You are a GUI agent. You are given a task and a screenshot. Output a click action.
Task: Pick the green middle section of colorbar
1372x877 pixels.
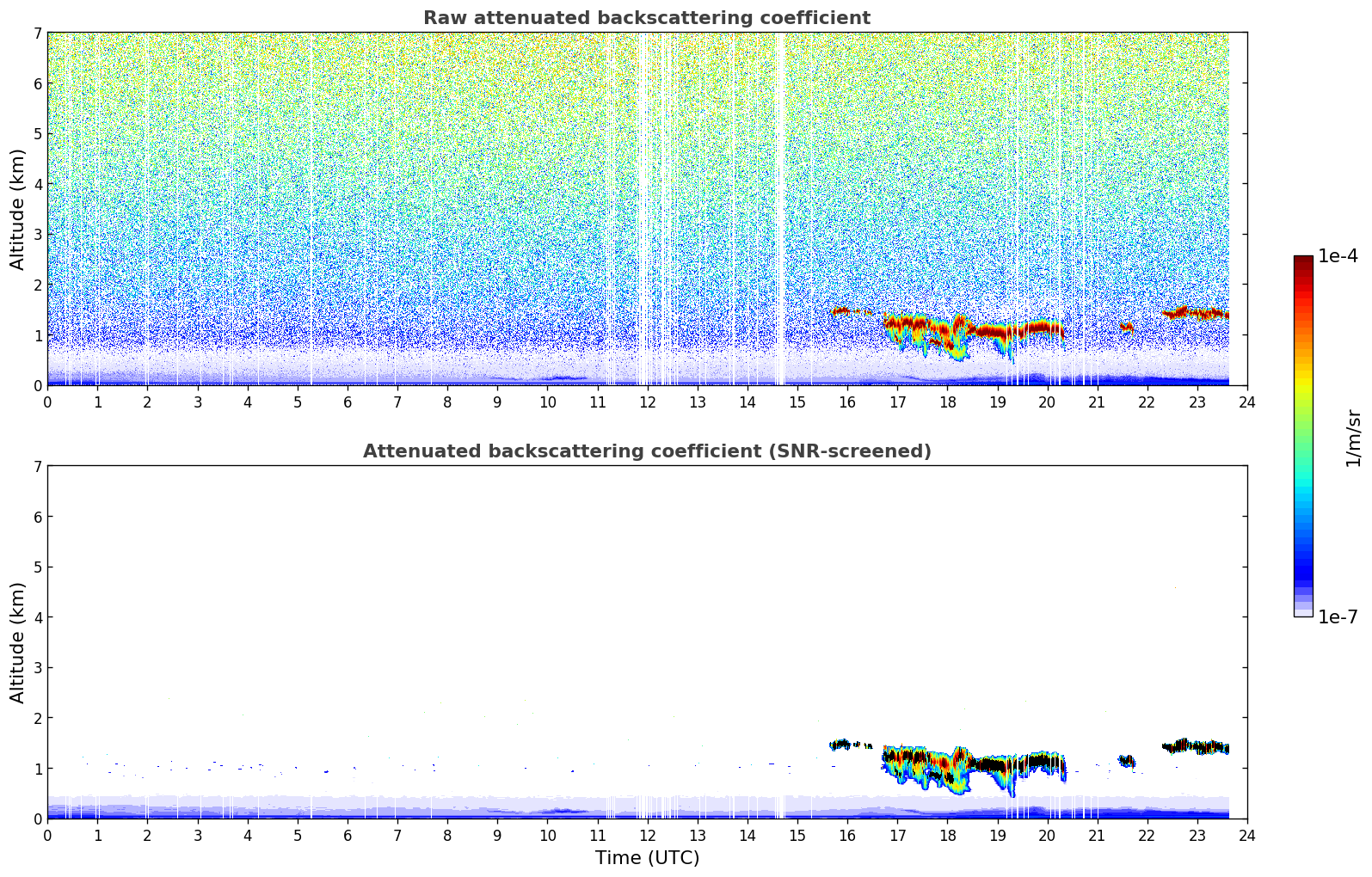(x=1303, y=430)
